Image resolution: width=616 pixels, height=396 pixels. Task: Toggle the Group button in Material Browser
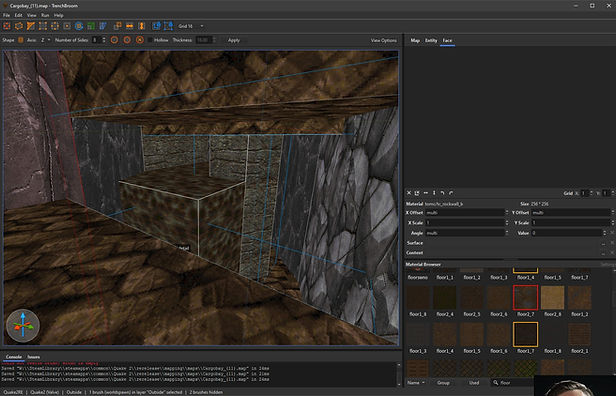(x=443, y=383)
